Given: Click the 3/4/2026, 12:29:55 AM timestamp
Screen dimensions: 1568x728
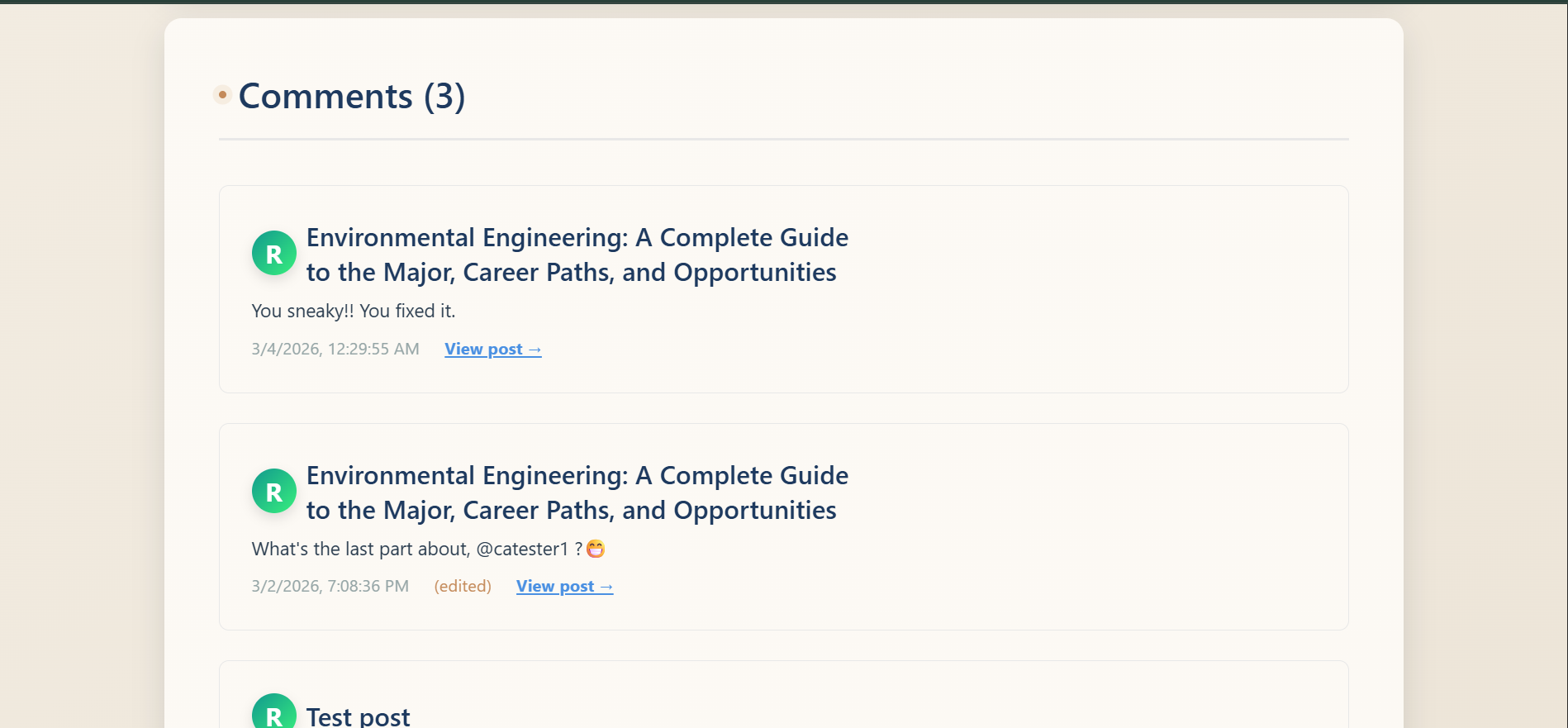Looking at the screenshot, I should pyautogui.click(x=335, y=349).
